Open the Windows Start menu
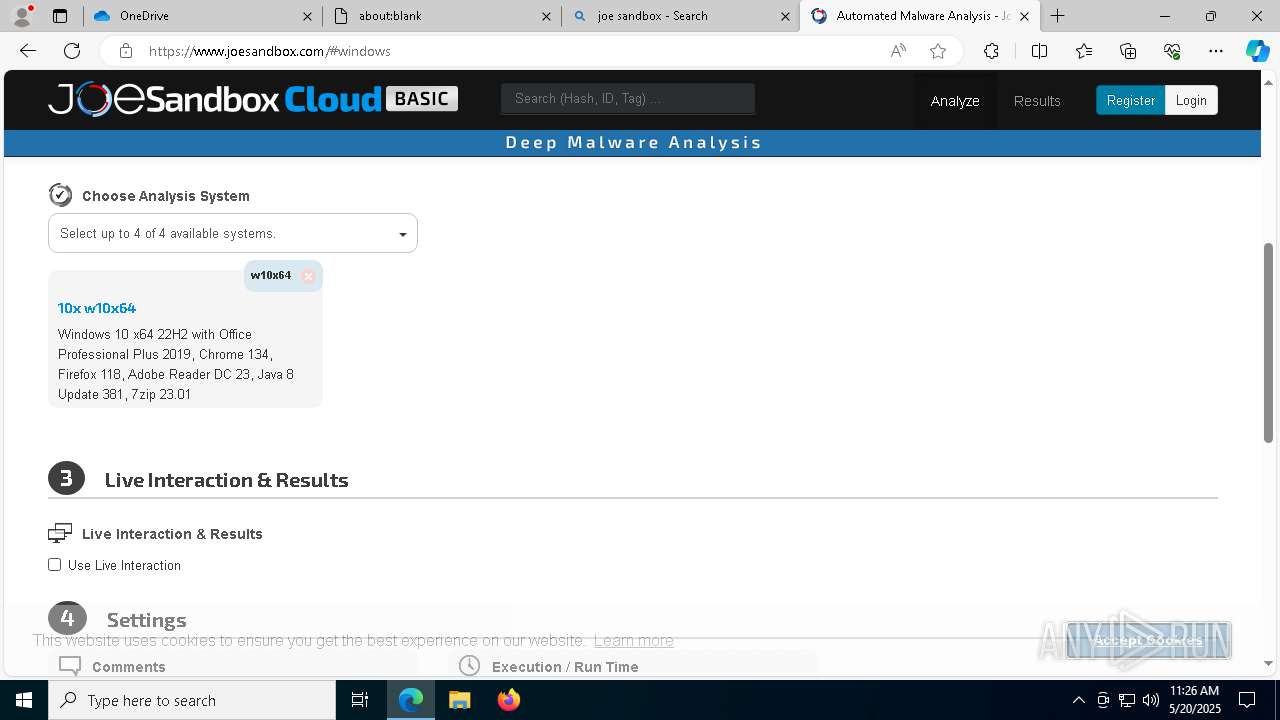Image resolution: width=1280 pixels, height=720 pixels. tap(24, 700)
